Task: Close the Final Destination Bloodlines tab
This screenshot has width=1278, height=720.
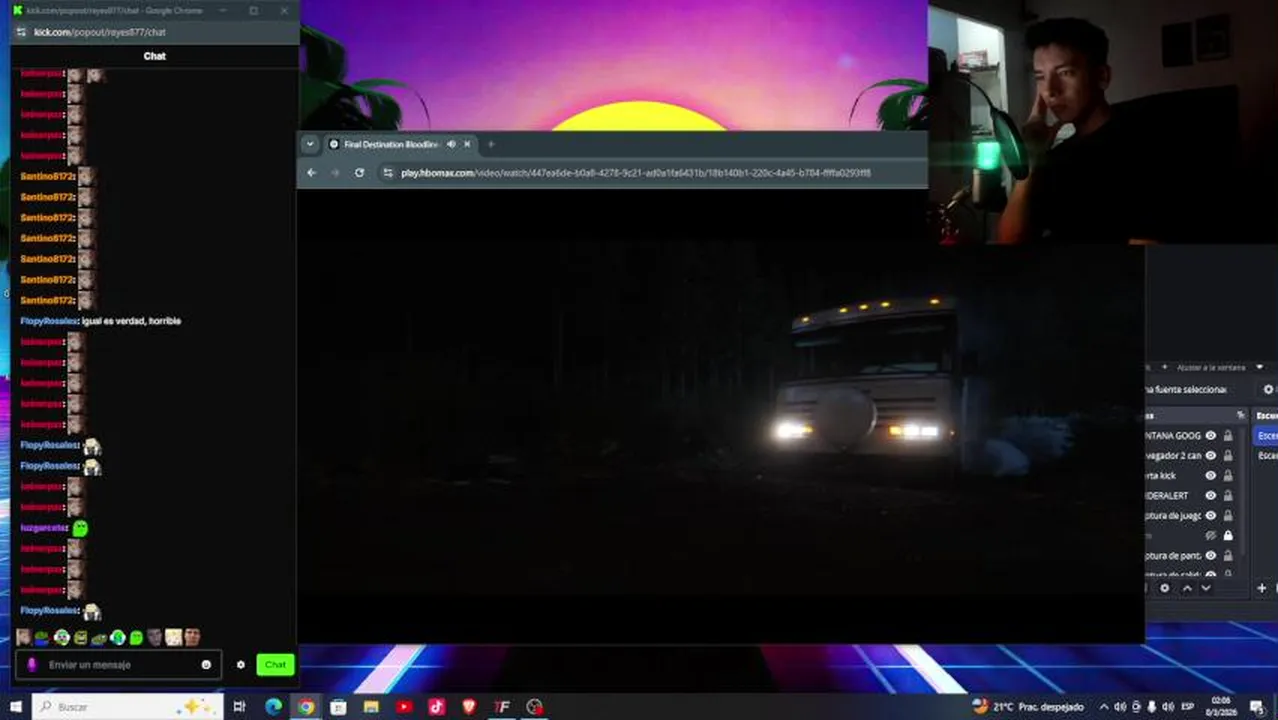Action: click(x=466, y=144)
